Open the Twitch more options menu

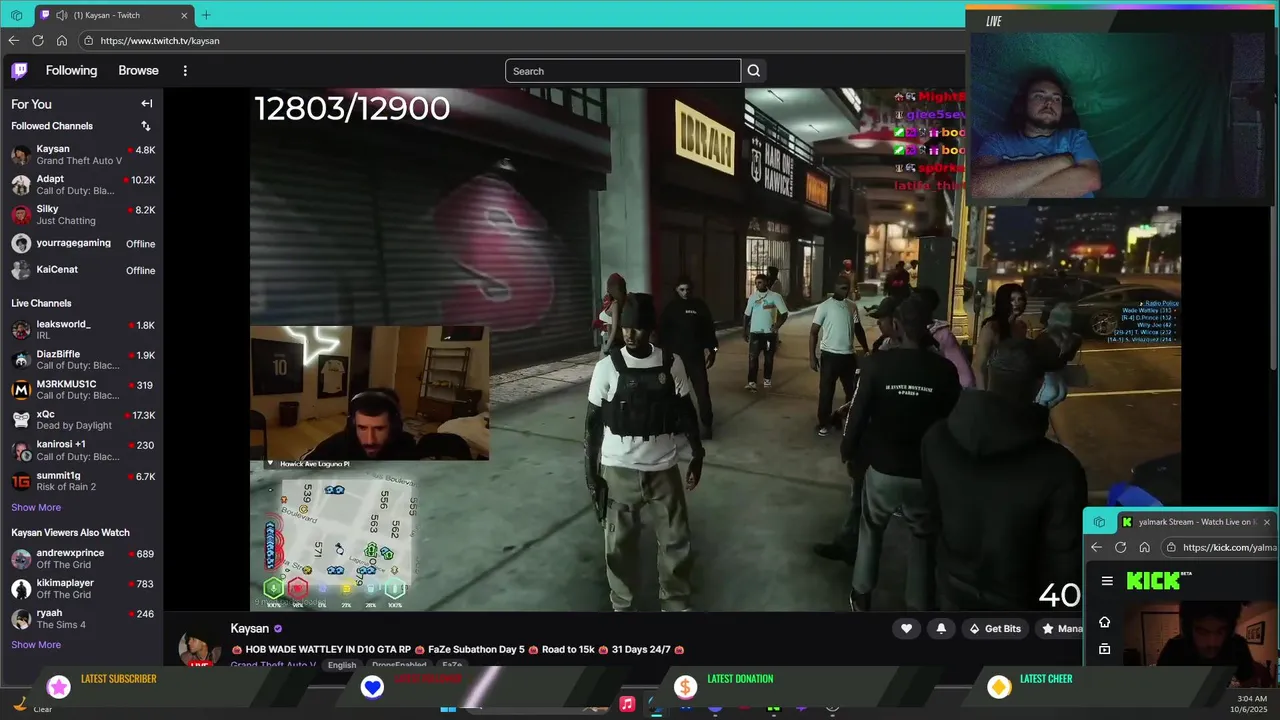coord(185,71)
